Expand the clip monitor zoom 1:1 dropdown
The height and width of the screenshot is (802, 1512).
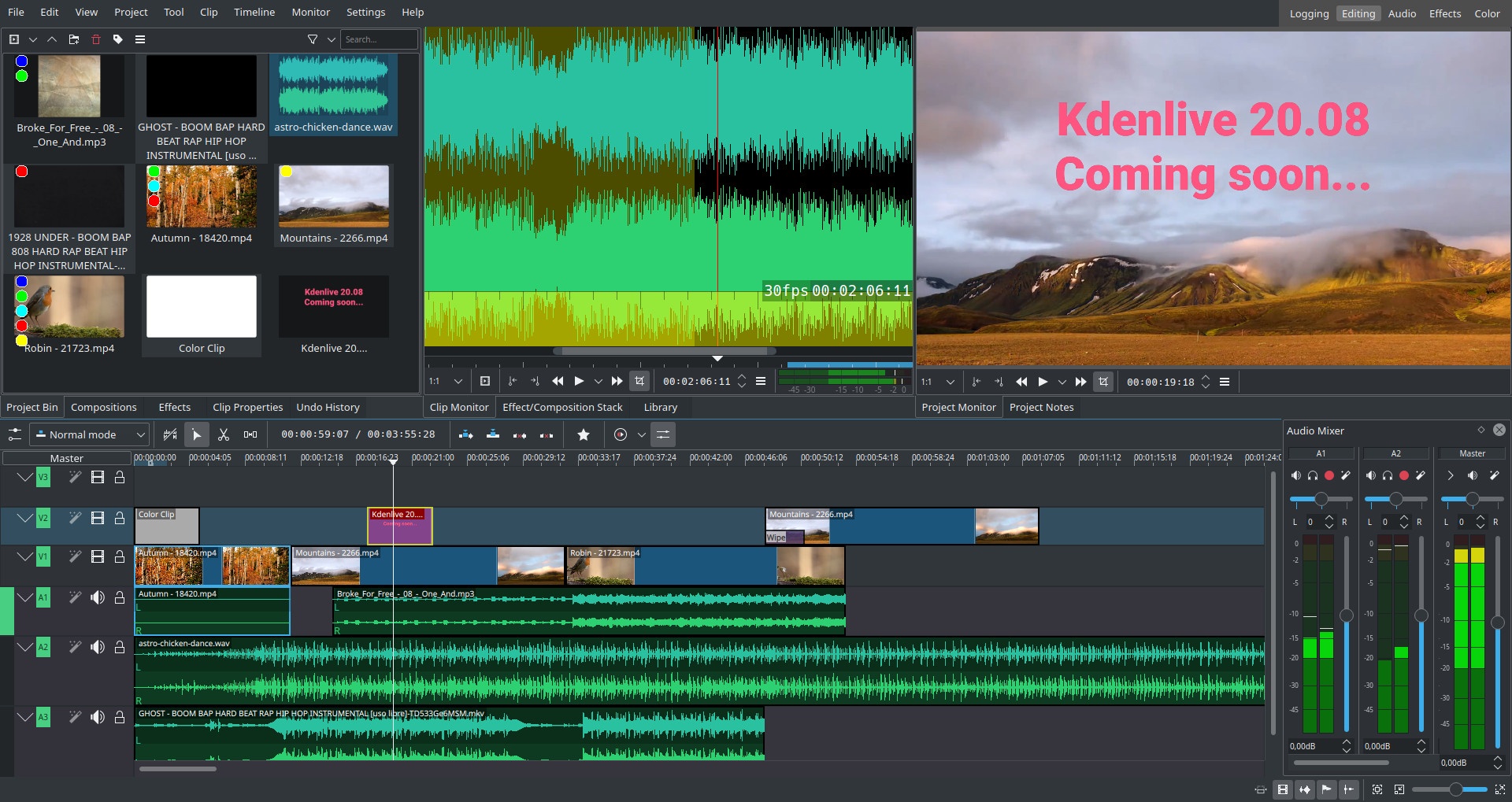tap(458, 381)
